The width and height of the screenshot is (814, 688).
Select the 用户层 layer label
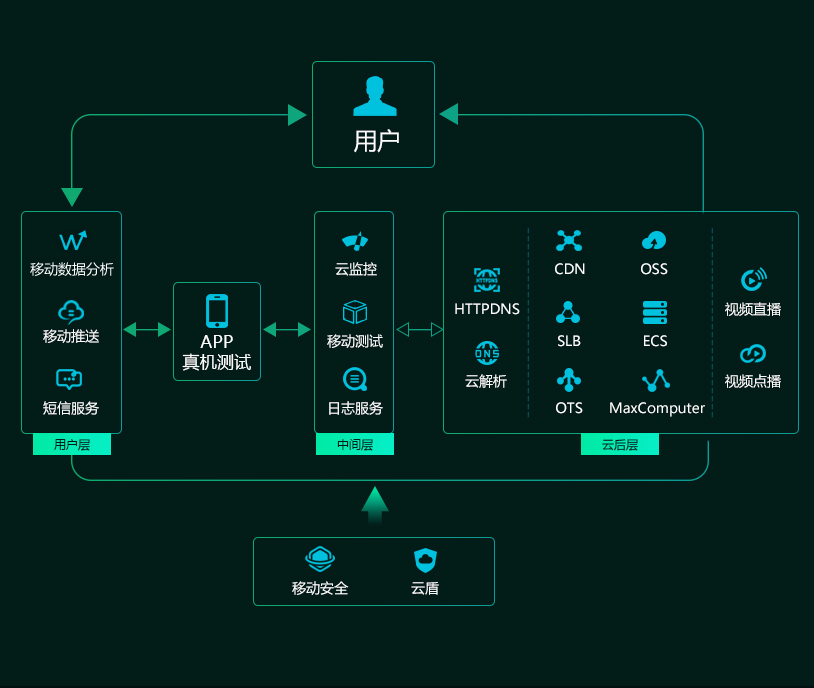[72, 444]
